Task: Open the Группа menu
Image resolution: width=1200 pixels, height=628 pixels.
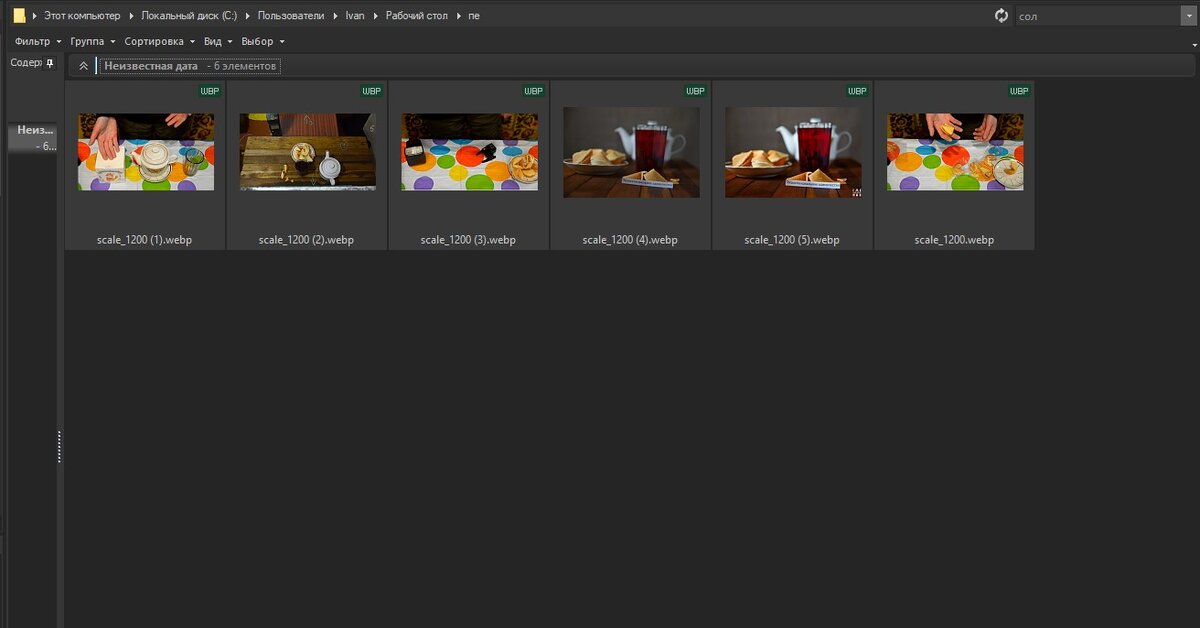Action: tap(93, 42)
